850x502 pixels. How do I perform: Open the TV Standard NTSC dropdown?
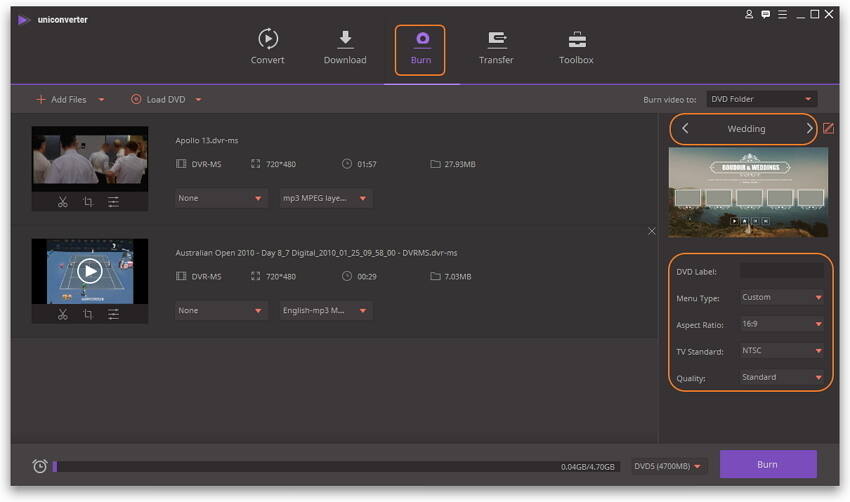tap(782, 350)
